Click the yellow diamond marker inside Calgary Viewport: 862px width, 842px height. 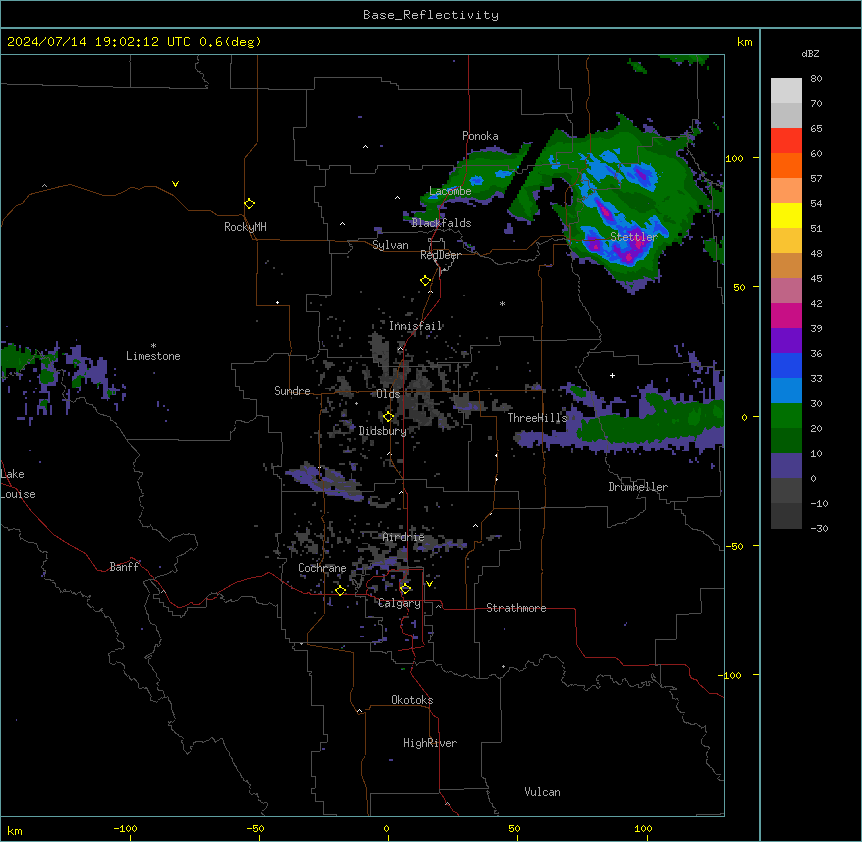pyautogui.click(x=405, y=589)
